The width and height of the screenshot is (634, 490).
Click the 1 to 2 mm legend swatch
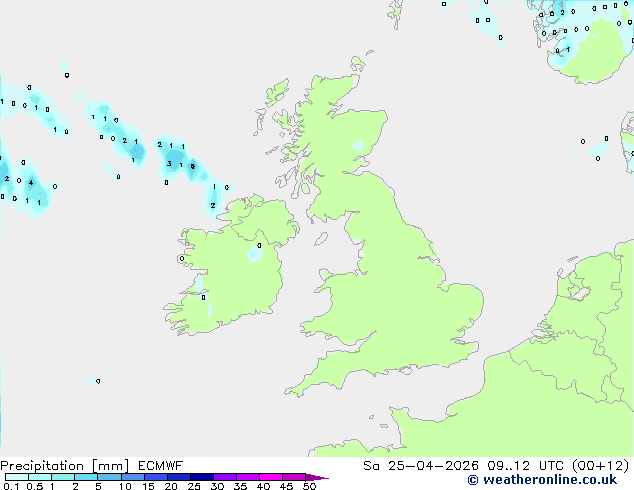pyautogui.click(x=63, y=477)
